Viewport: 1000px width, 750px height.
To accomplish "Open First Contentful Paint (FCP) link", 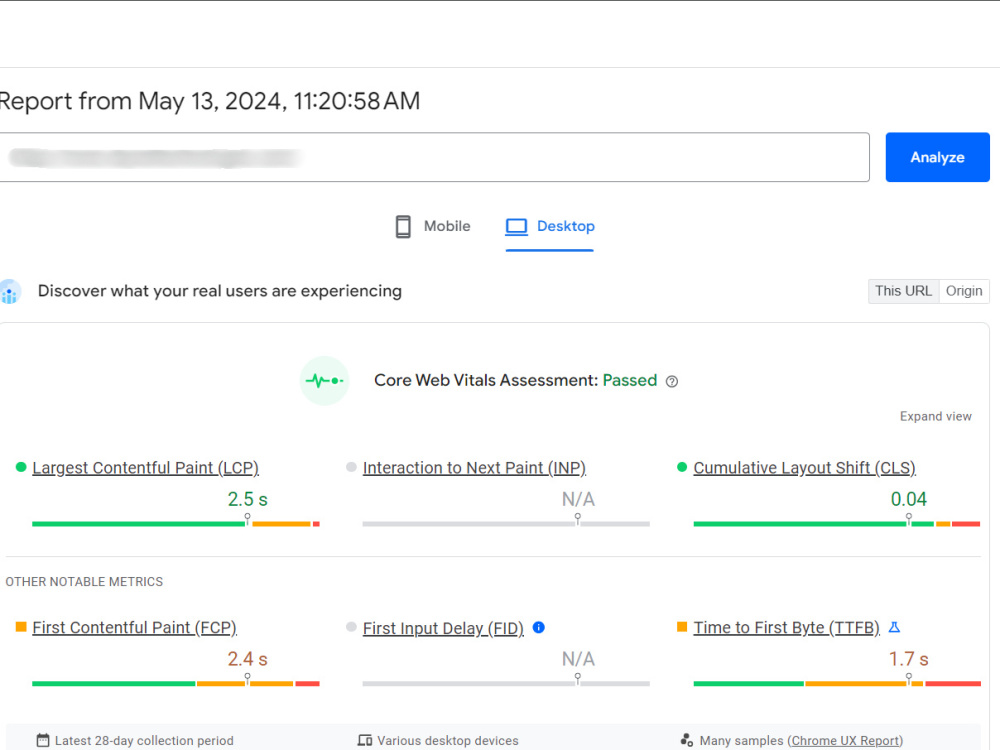I will point(135,628).
